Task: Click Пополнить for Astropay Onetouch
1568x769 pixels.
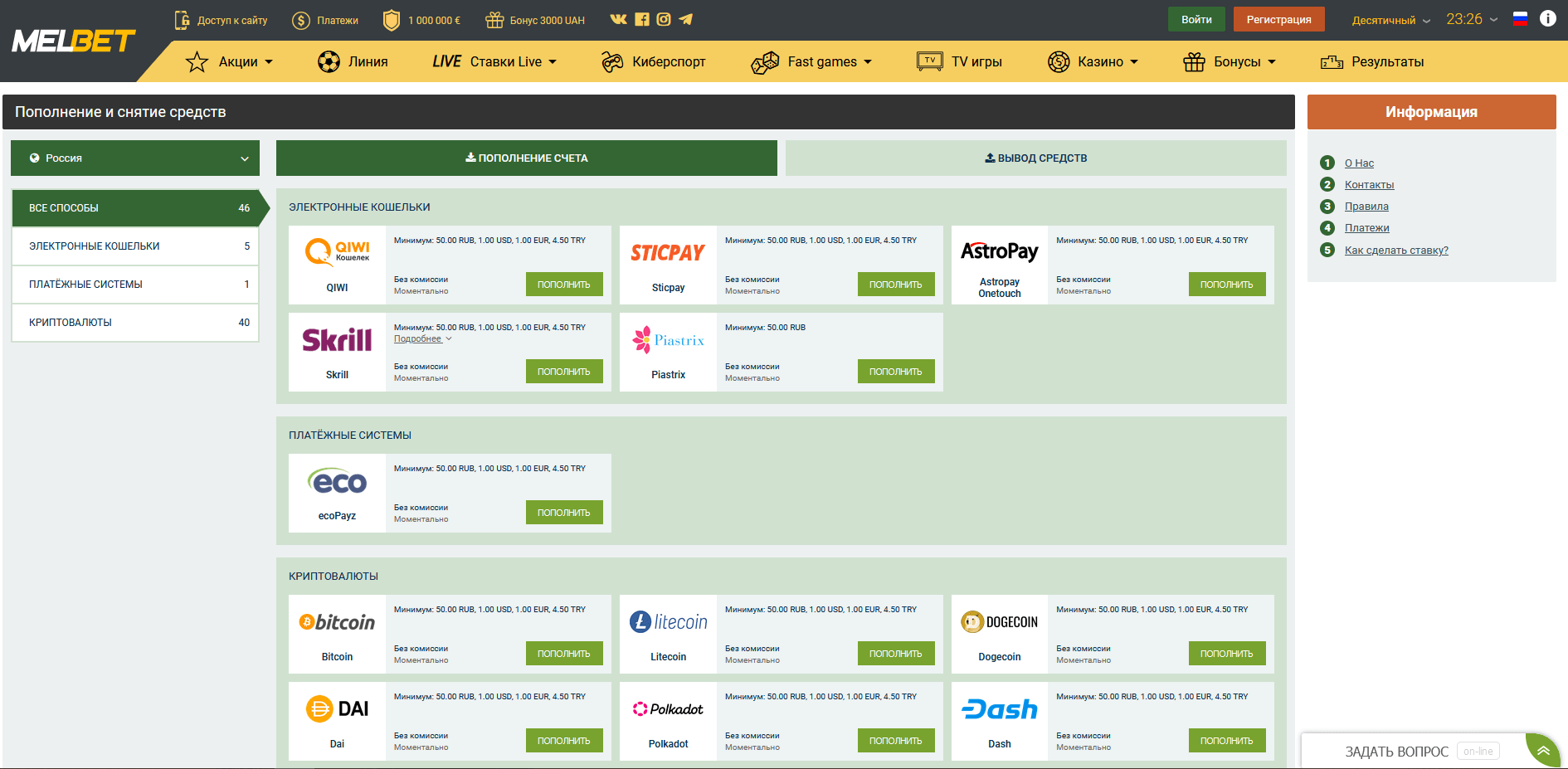Action: [x=1227, y=285]
